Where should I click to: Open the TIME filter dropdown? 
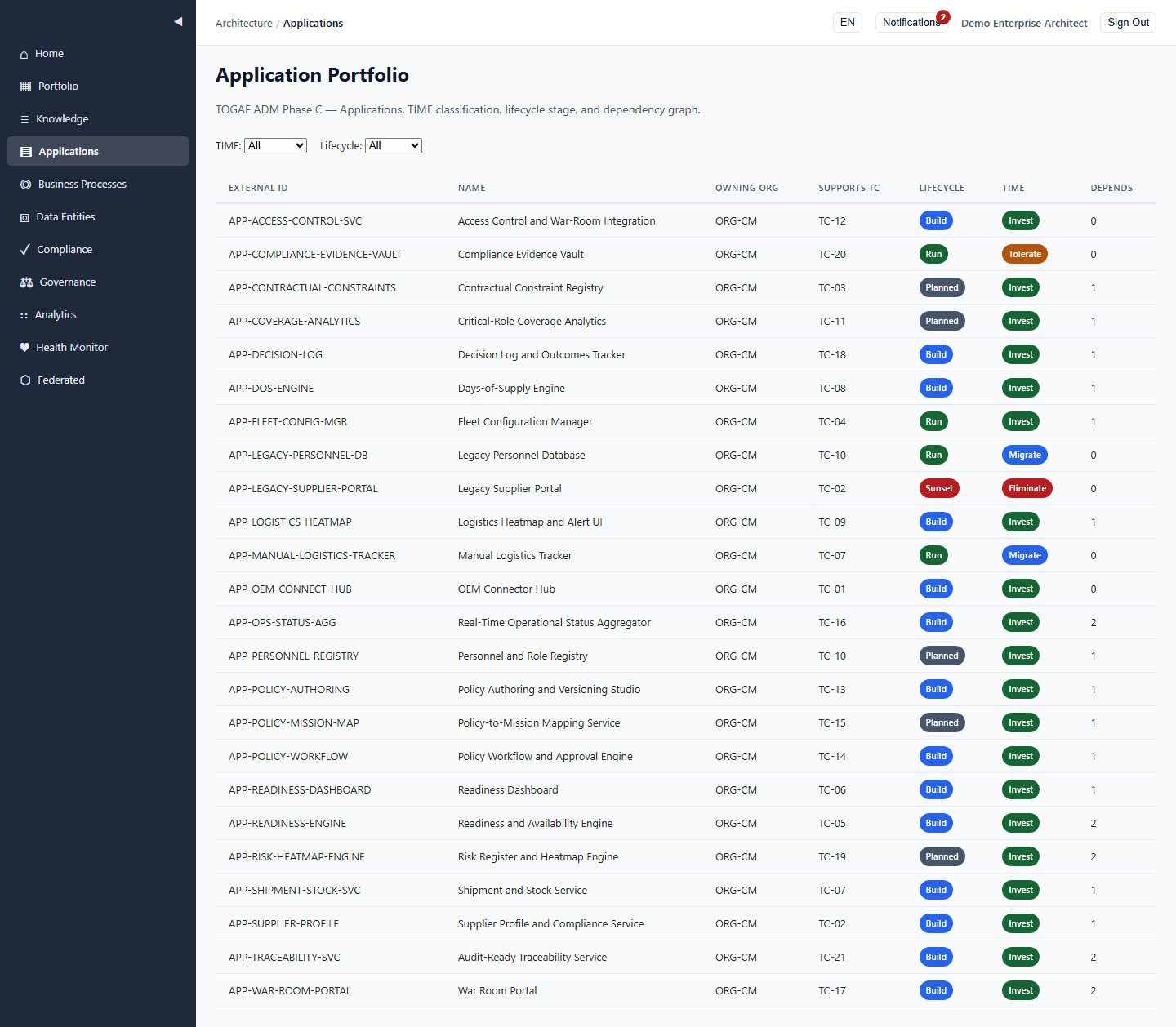275,145
